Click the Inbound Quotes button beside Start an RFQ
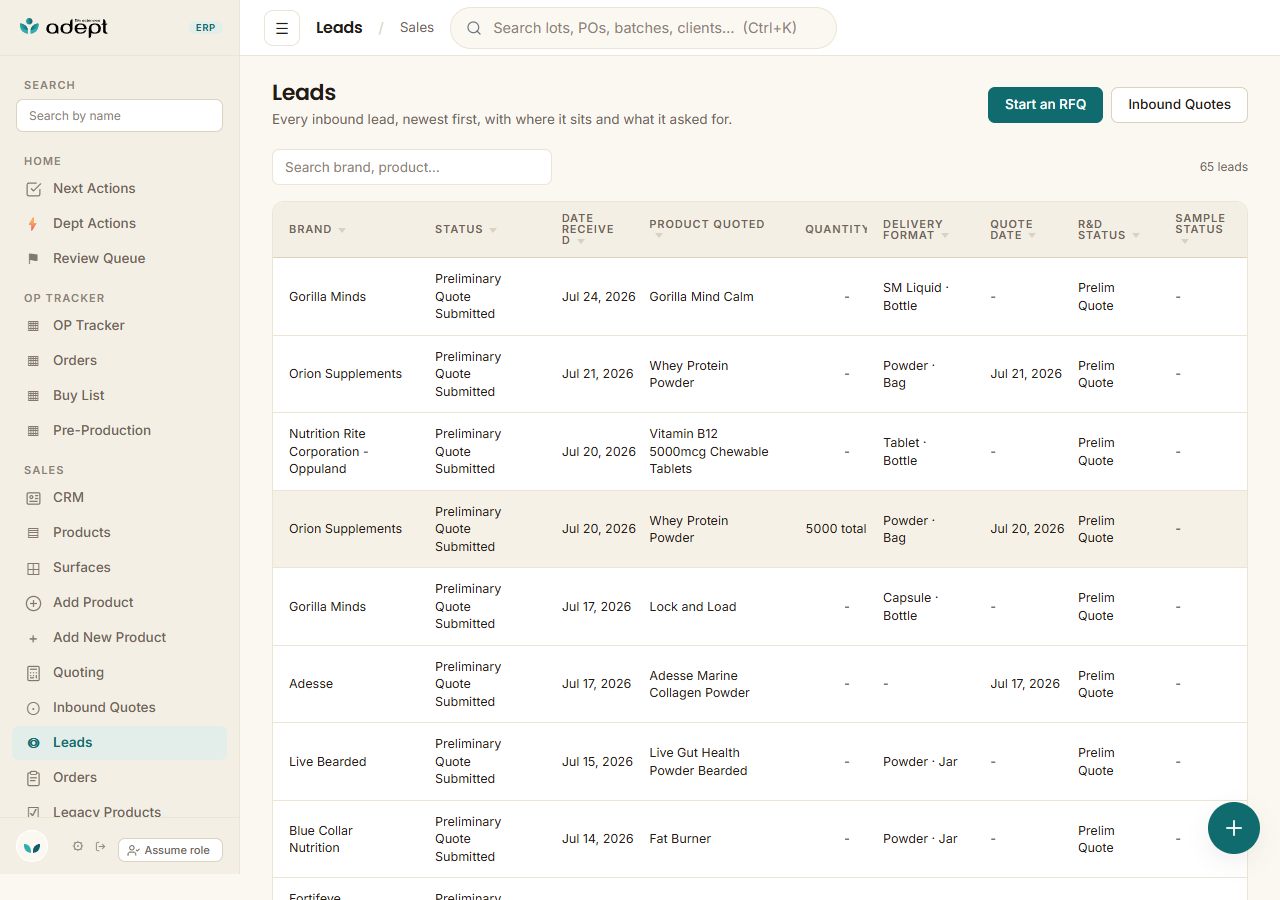The height and width of the screenshot is (900, 1280). pos(1179,105)
